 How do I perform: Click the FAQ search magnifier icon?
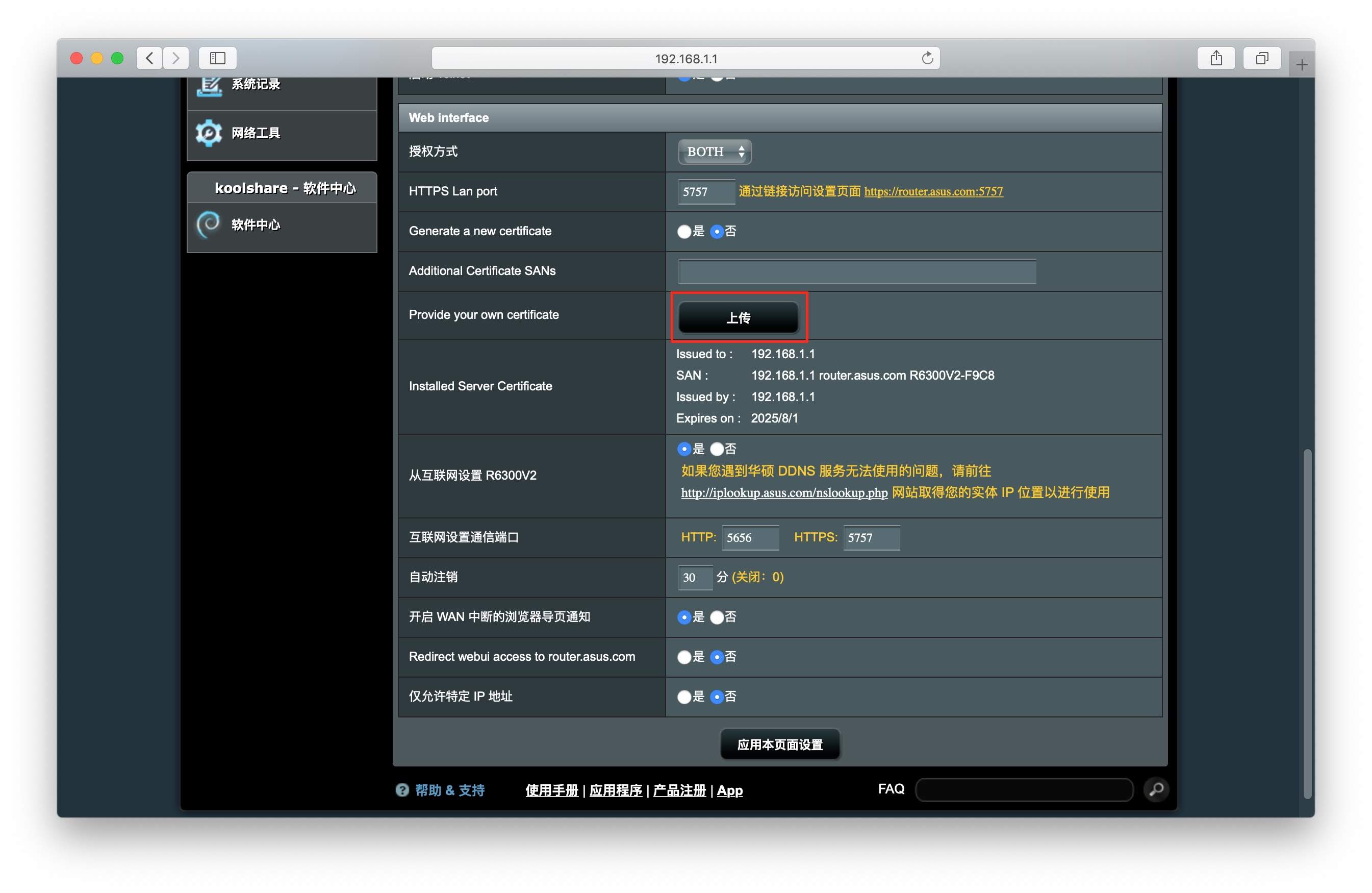(1156, 789)
